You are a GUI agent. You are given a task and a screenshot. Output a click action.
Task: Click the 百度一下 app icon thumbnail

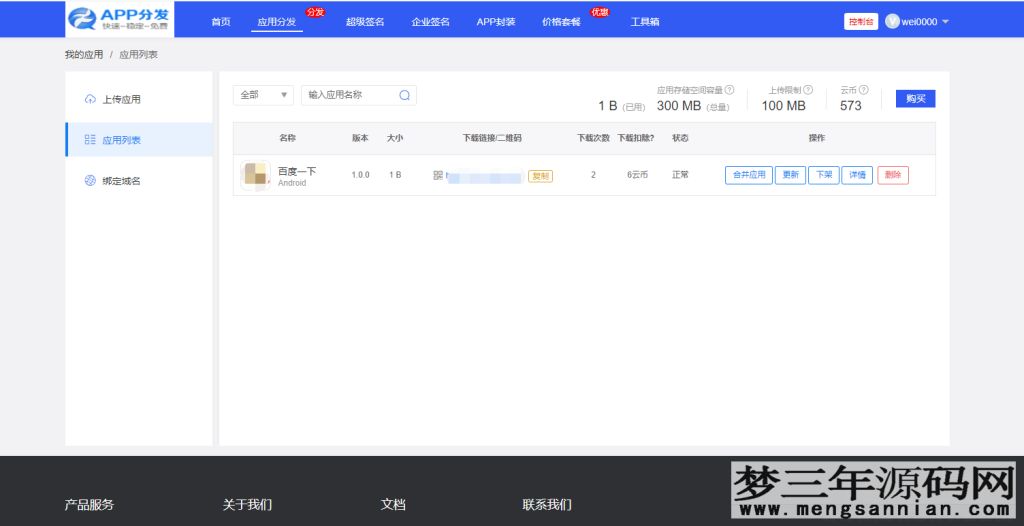click(x=255, y=175)
